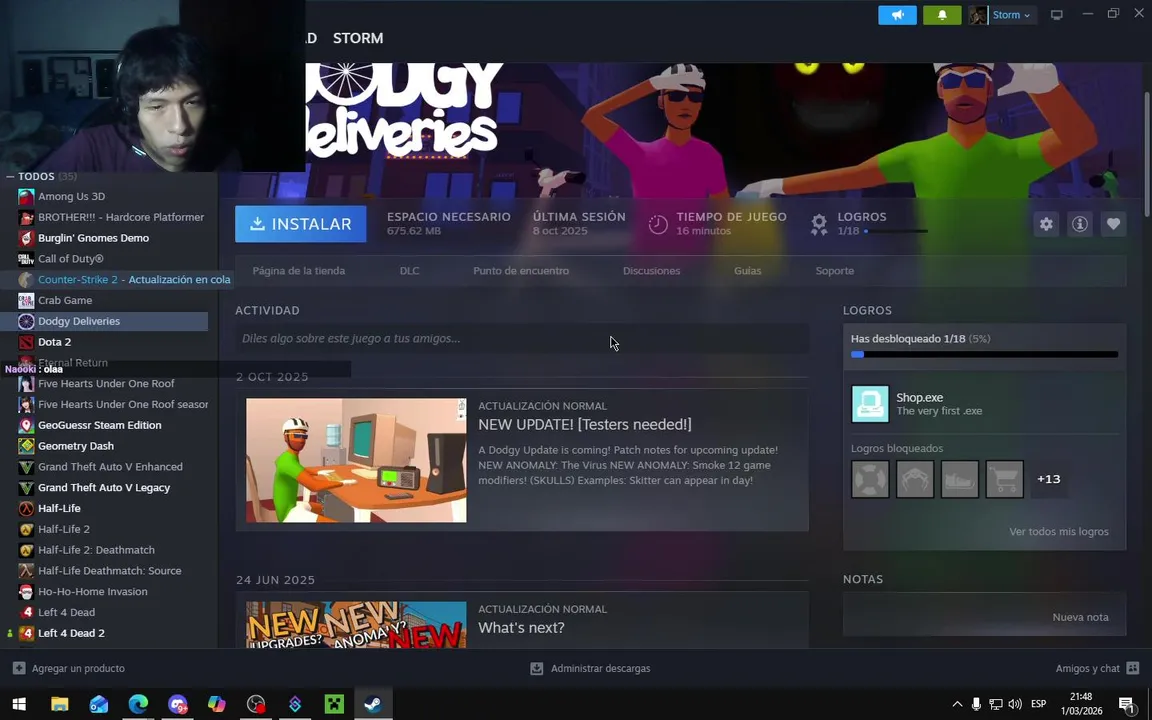Open the DLC tab
Image resolution: width=1152 pixels, height=720 pixels.
point(409,271)
